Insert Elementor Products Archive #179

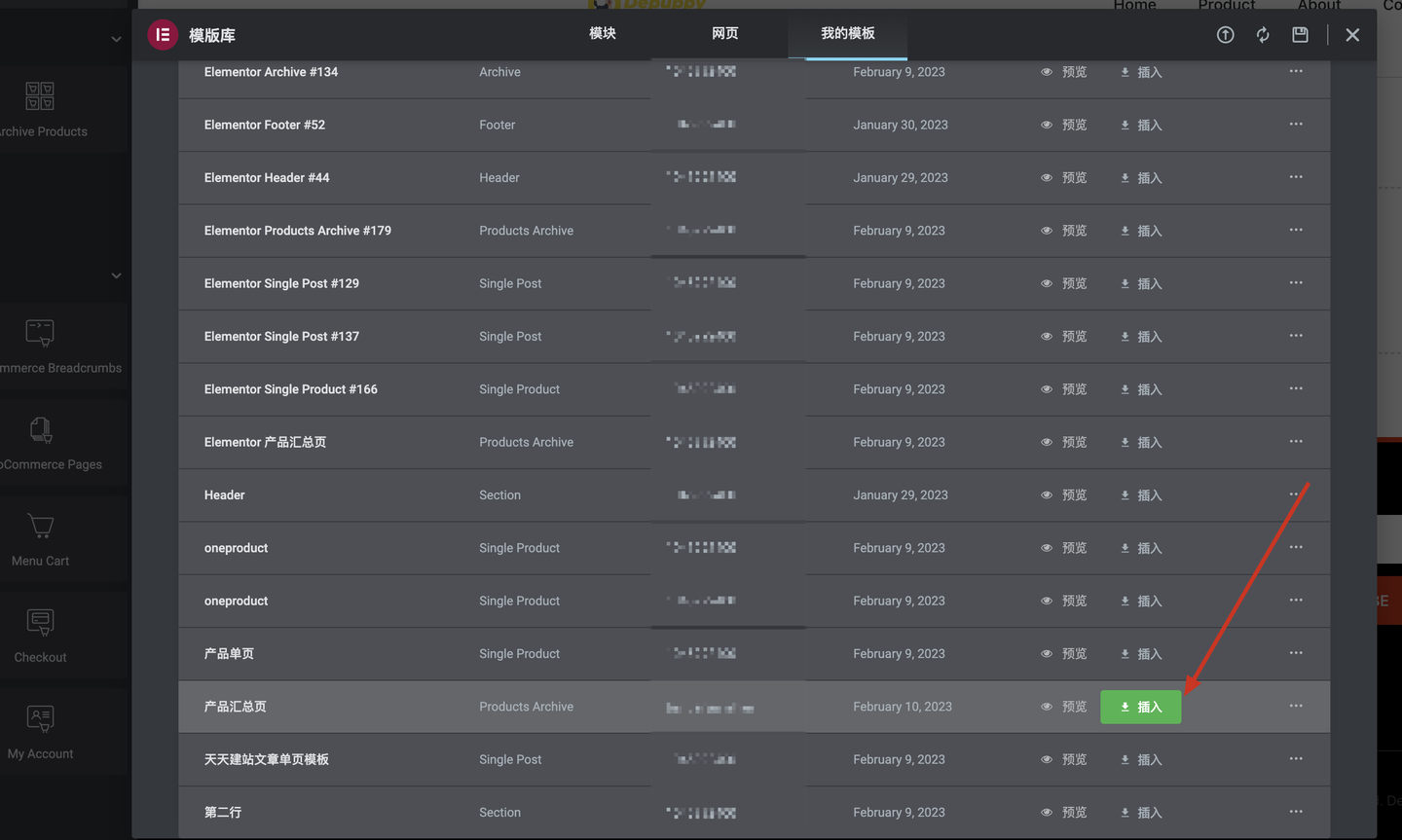click(1141, 231)
